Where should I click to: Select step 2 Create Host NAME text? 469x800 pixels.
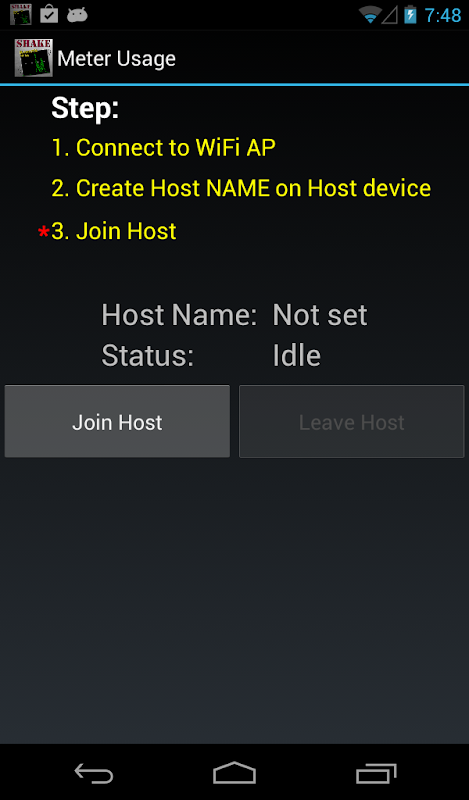241,188
